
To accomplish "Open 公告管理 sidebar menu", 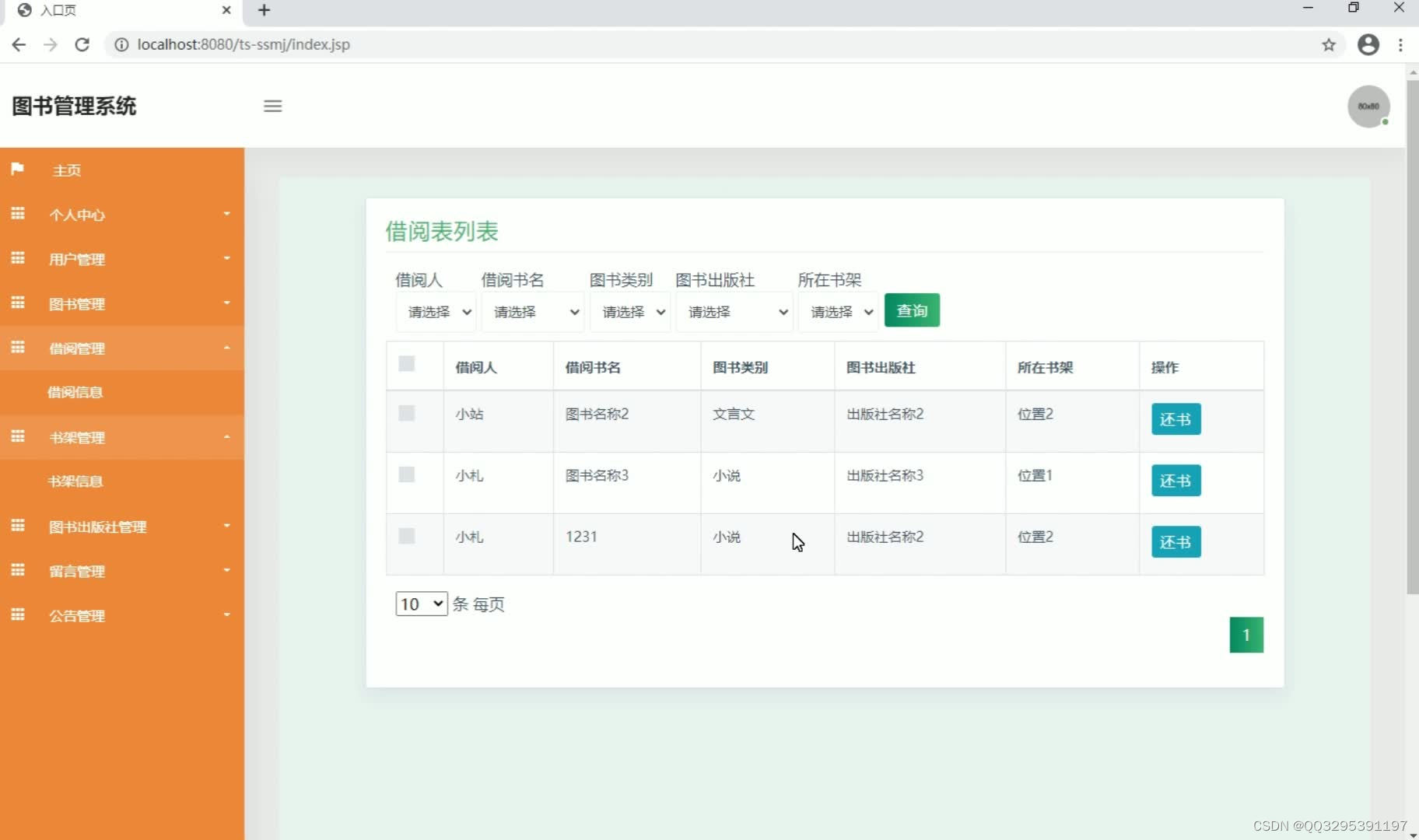I will tap(122, 615).
